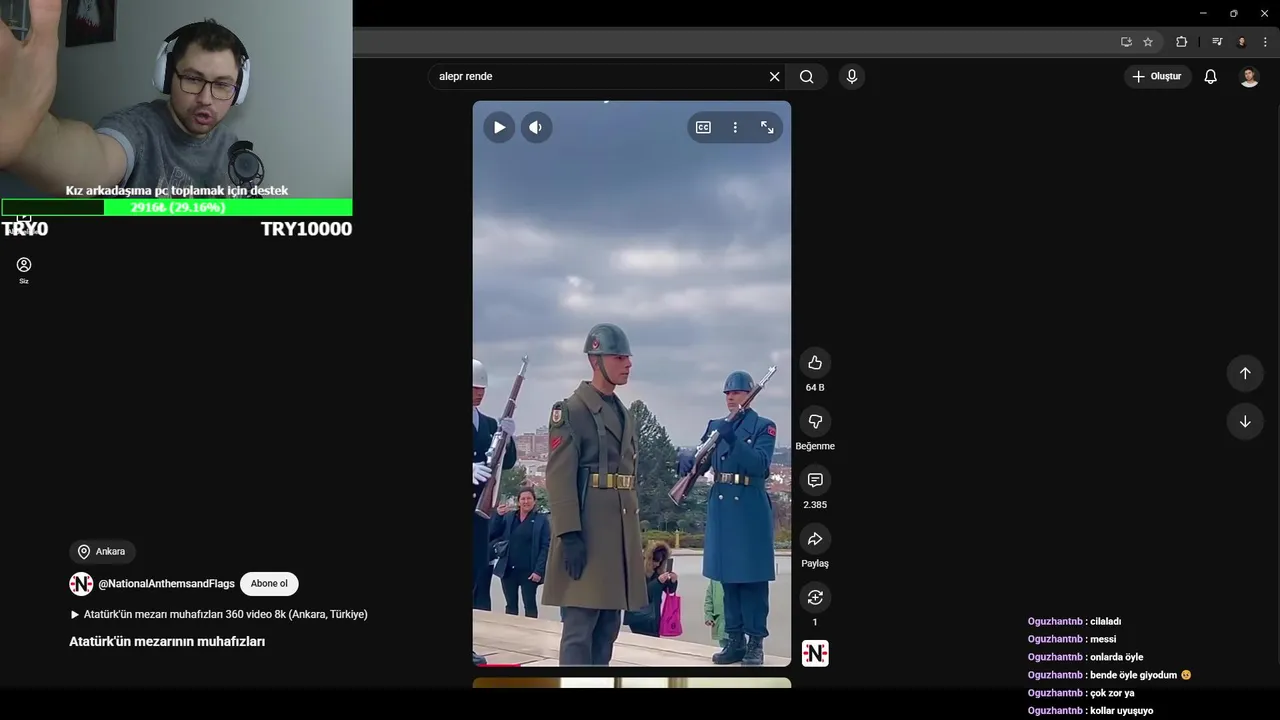Mute the Shorts video volume
The height and width of the screenshot is (720, 1280).
pos(536,127)
